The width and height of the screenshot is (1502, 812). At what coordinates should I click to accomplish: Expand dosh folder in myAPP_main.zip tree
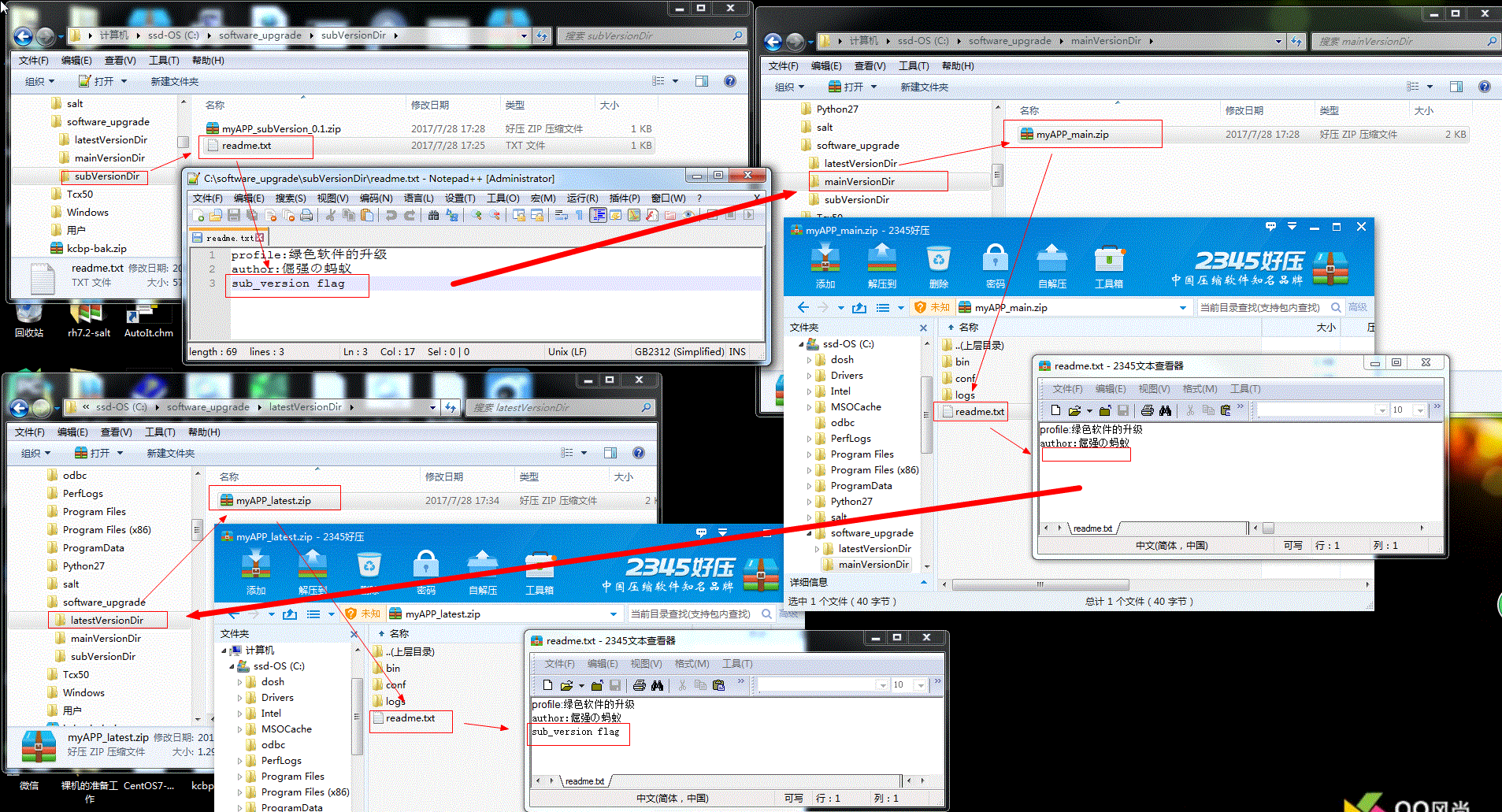pyautogui.click(x=809, y=360)
